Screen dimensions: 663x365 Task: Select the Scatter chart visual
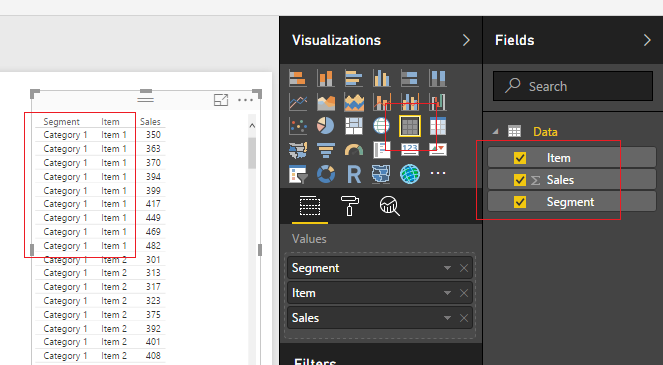pyautogui.click(x=298, y=126)
